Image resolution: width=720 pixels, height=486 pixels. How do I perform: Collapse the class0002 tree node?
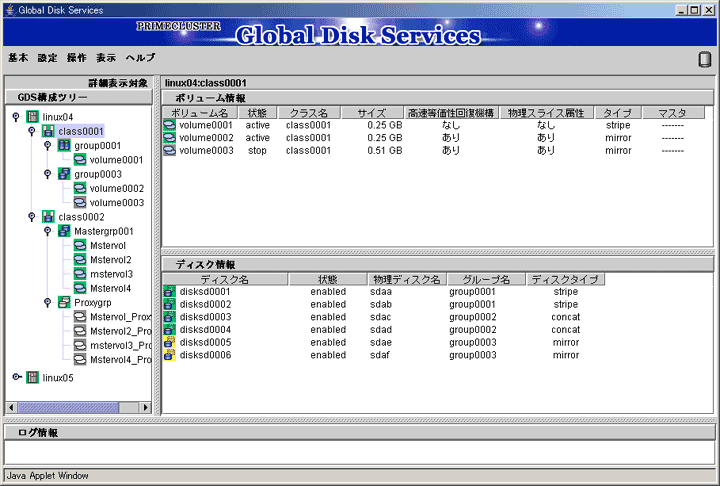tap(32, 216)
